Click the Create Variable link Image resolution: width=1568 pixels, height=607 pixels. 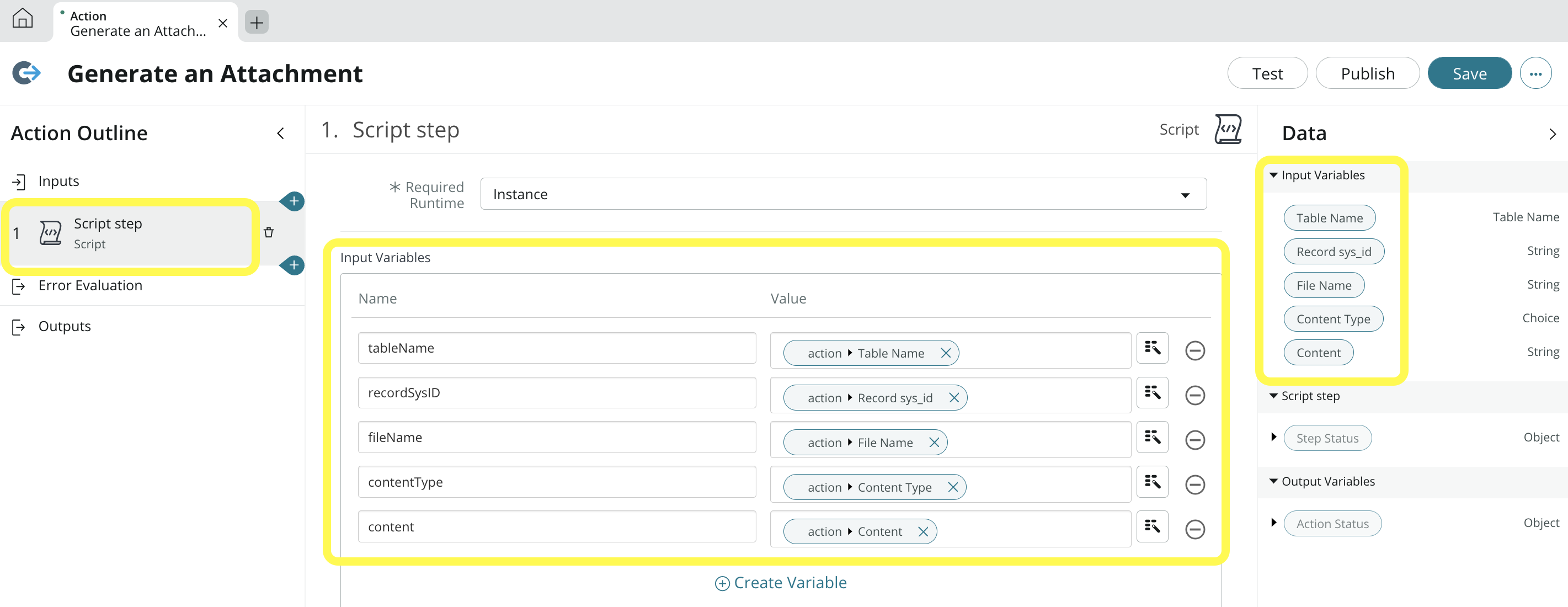pos(780,583)
